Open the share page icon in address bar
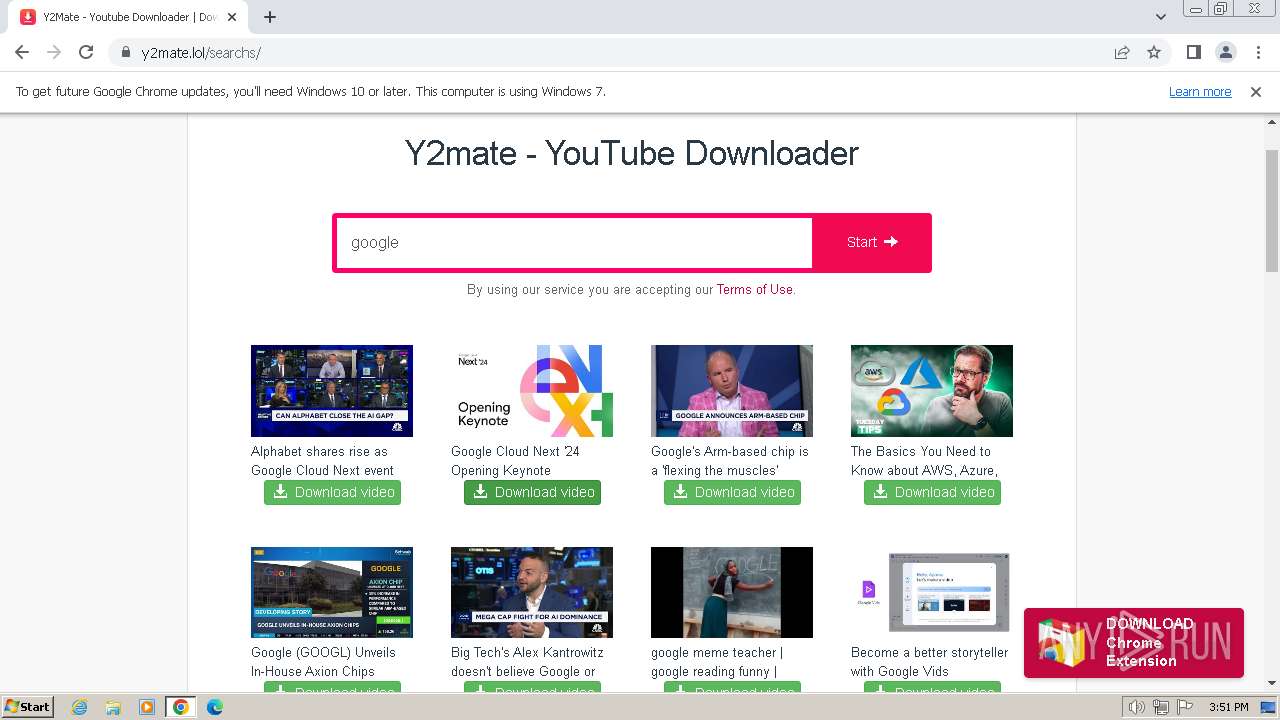This screenshot has height=720, width=1280. 1122,53
